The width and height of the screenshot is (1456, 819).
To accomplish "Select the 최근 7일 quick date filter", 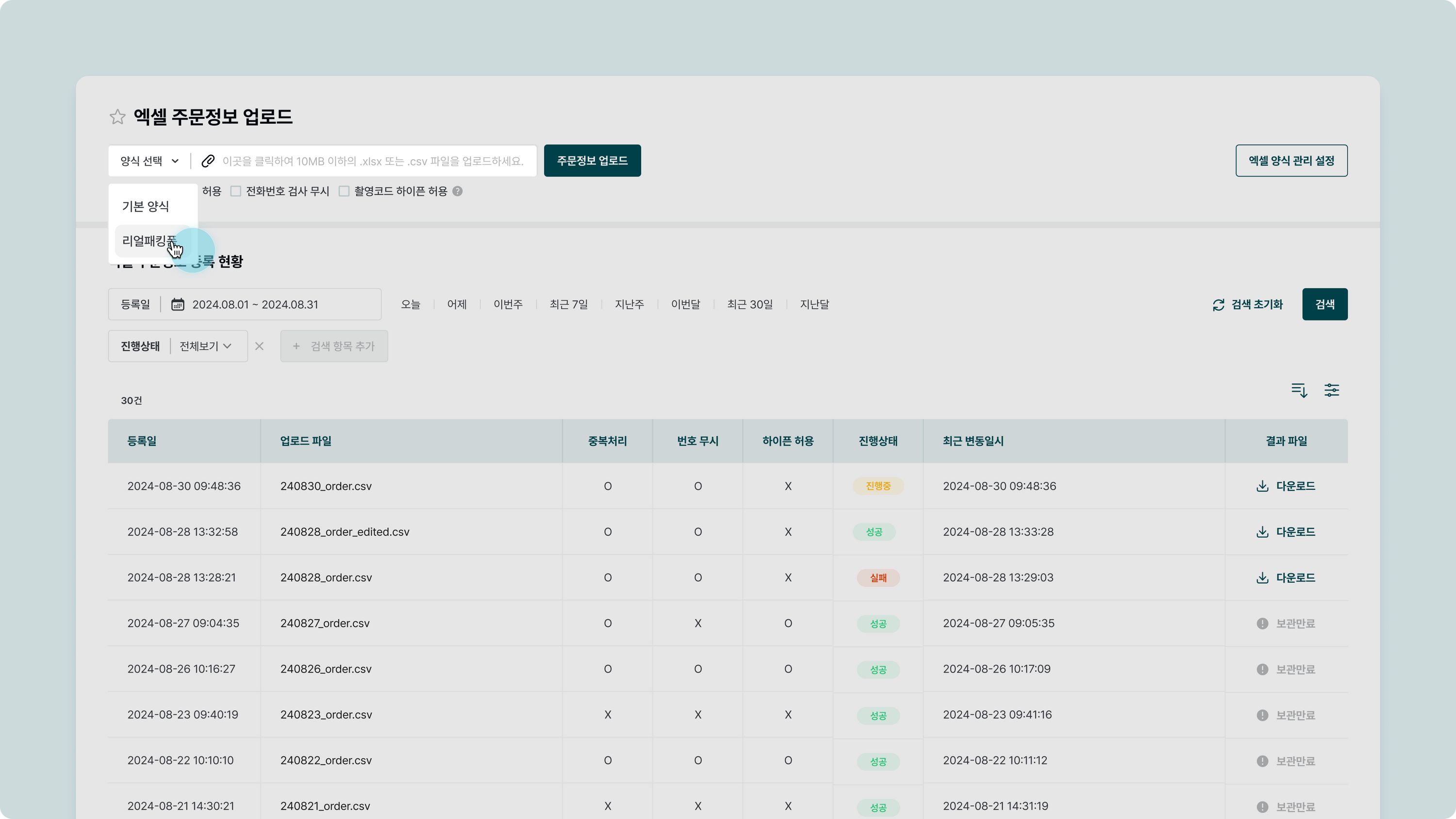I will (569, 305).
